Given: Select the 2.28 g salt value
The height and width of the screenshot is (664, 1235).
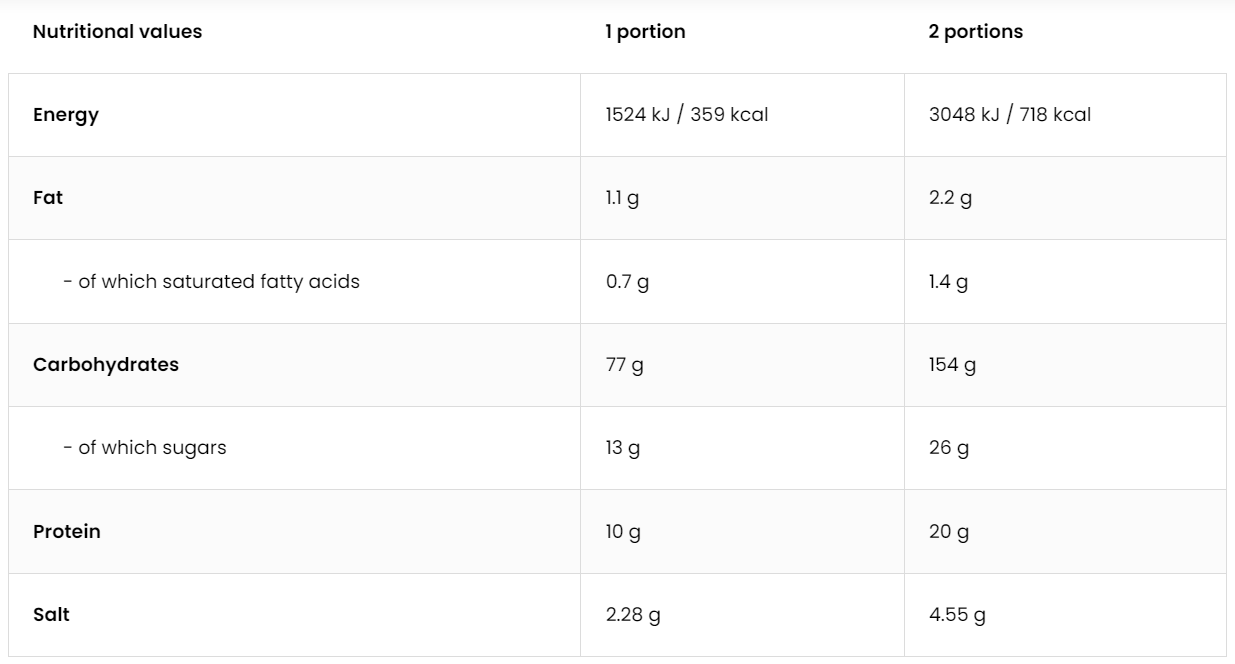Looking at the screenshot, I should coord(633,615).
